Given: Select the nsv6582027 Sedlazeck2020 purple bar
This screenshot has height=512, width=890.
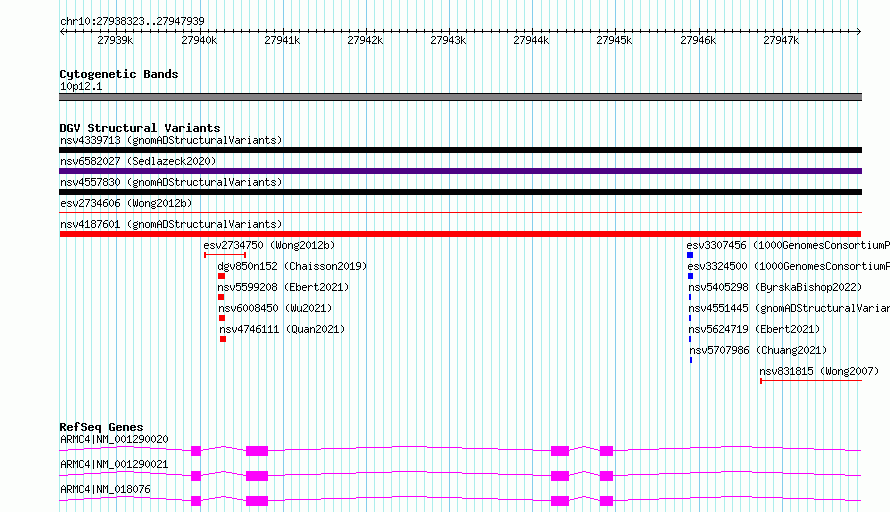Looking at the screenshot, I should point(460,171).
